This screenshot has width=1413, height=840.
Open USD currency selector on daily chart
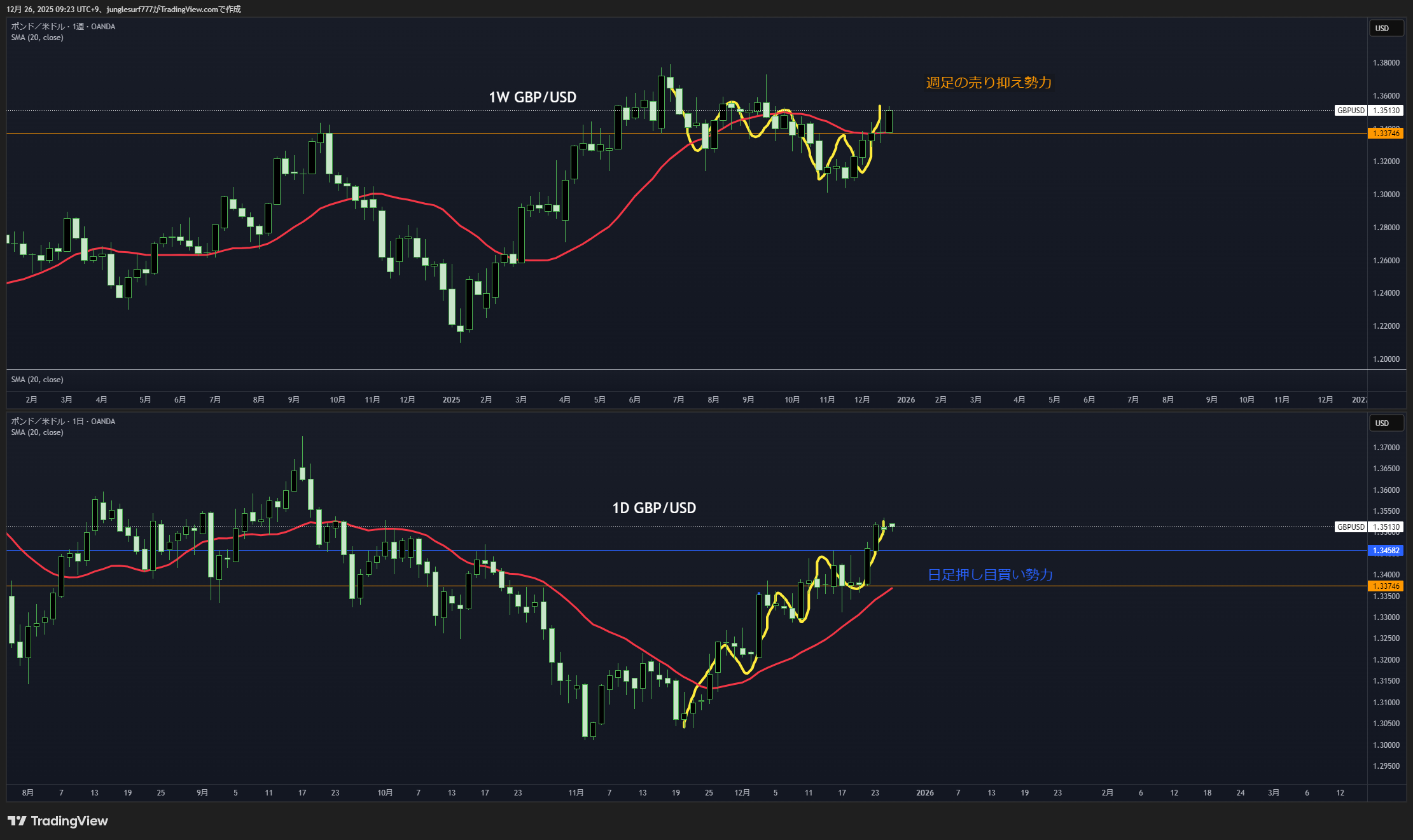(1386, 423)
